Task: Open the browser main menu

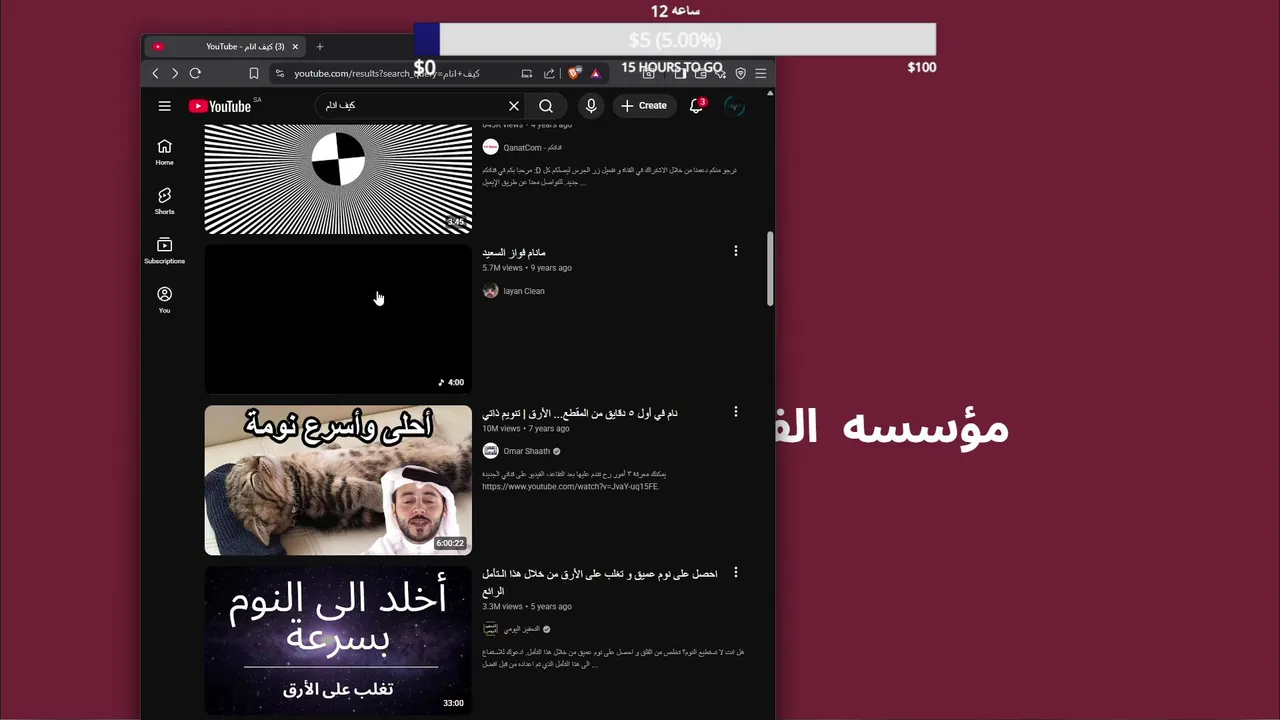Action: 761,73
